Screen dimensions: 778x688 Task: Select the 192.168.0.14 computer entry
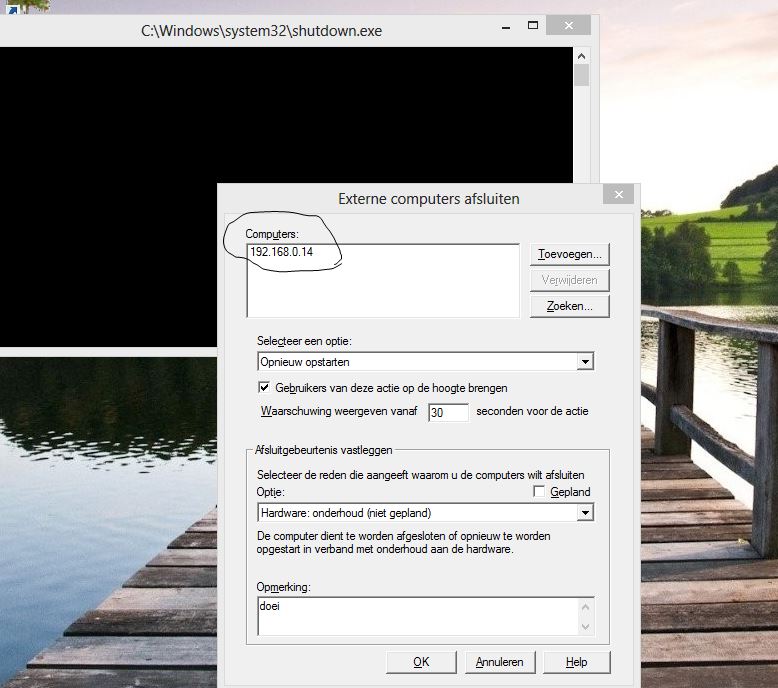[x=281, y=251]
